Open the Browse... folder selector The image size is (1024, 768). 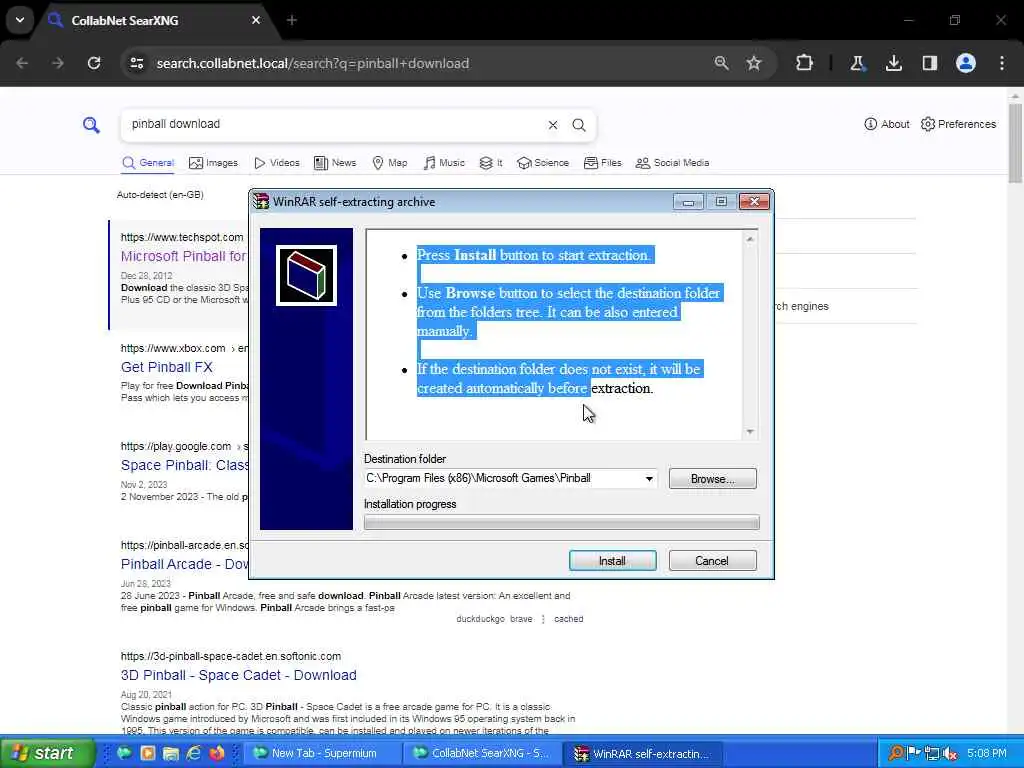(712, 479)
